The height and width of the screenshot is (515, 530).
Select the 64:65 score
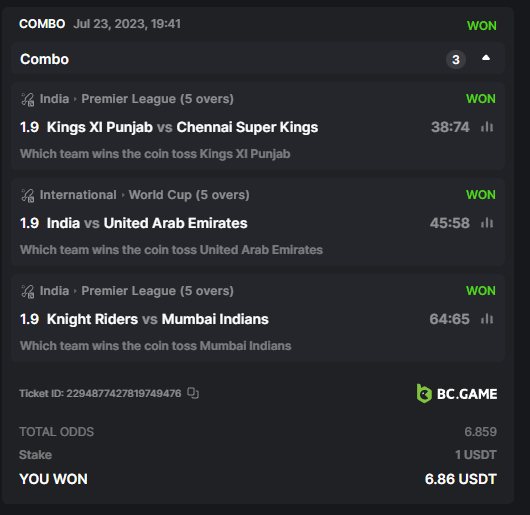(450, 319)
